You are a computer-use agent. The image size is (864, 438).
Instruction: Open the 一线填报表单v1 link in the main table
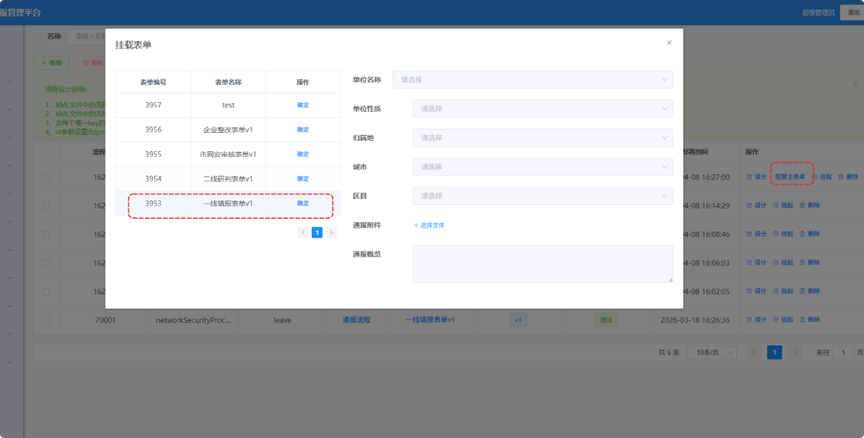coord(430,320)
